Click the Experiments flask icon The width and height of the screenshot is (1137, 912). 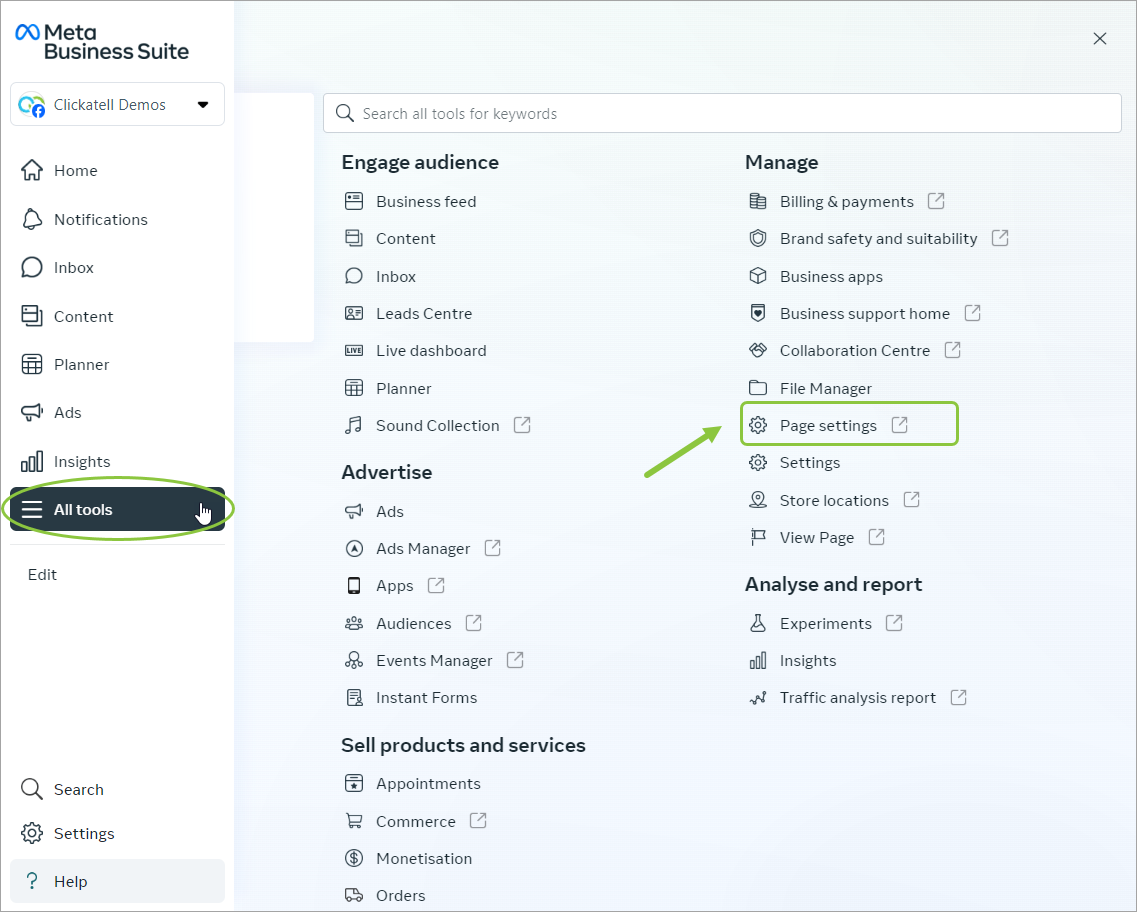[x=758, y=624]
